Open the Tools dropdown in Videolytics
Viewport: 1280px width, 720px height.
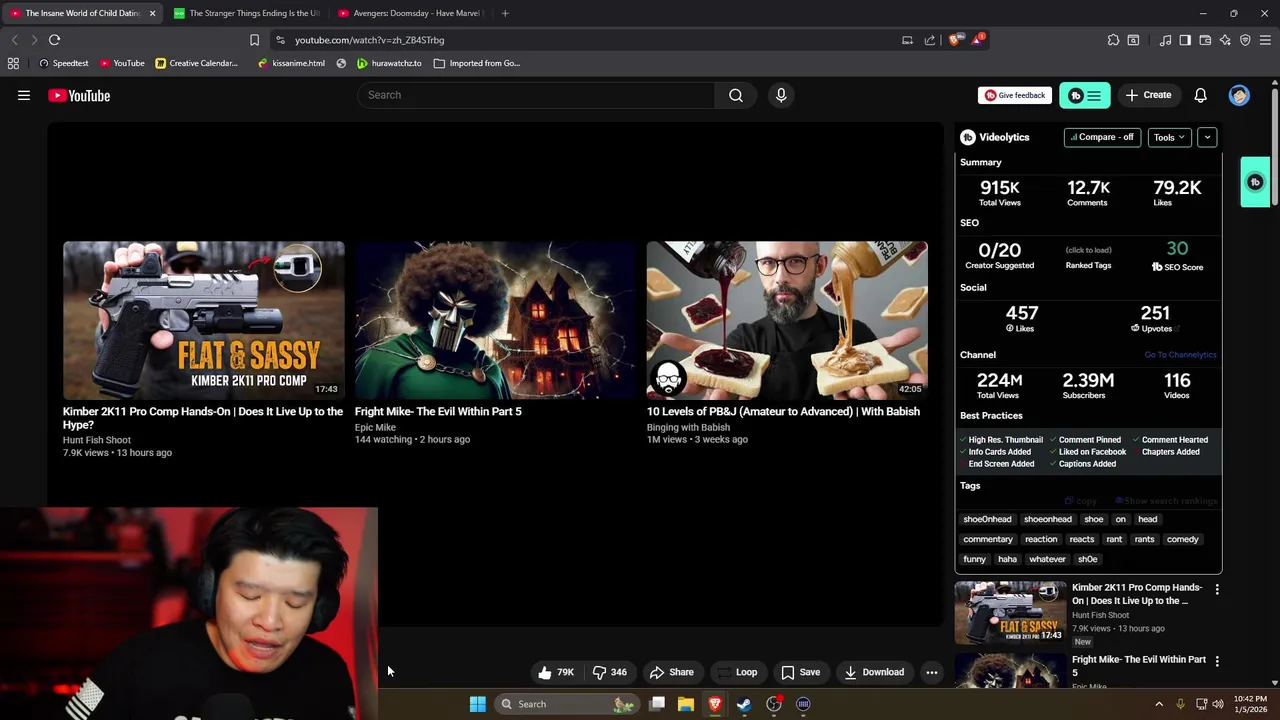pyautogui.click(x=1169, y=137)
